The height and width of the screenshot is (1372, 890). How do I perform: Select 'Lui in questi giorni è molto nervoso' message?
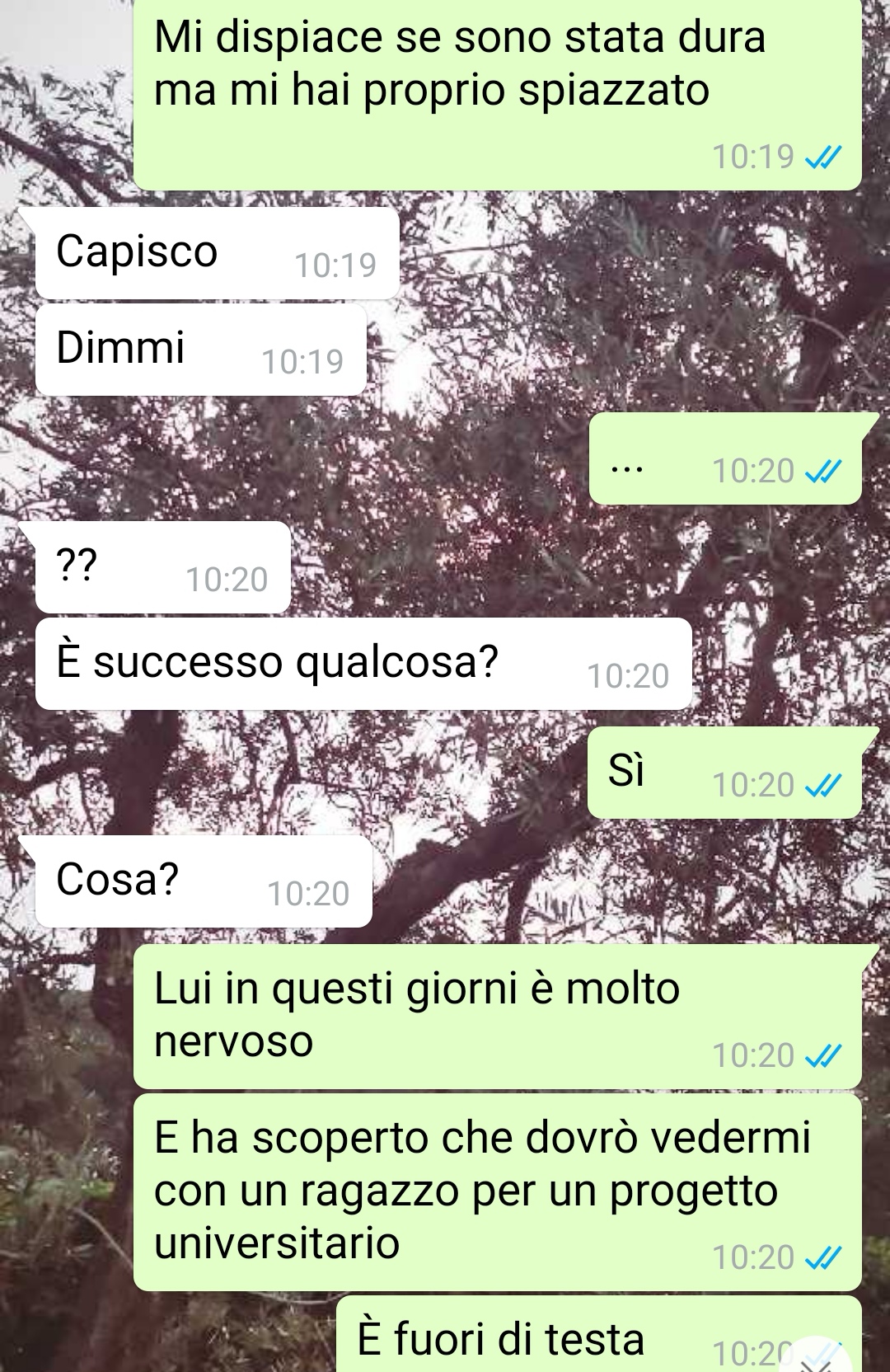tap(497, 1017)
